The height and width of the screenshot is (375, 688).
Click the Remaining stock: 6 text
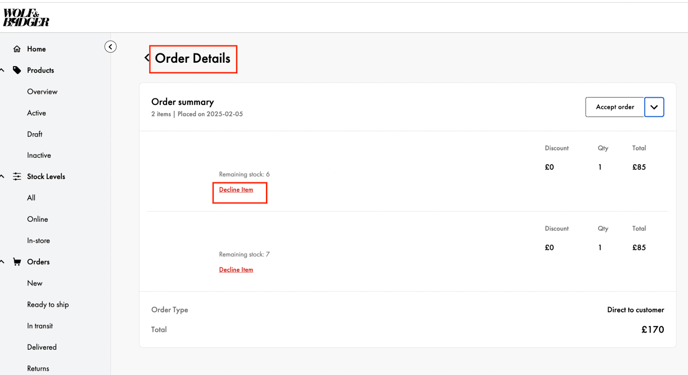click(244, 174)
